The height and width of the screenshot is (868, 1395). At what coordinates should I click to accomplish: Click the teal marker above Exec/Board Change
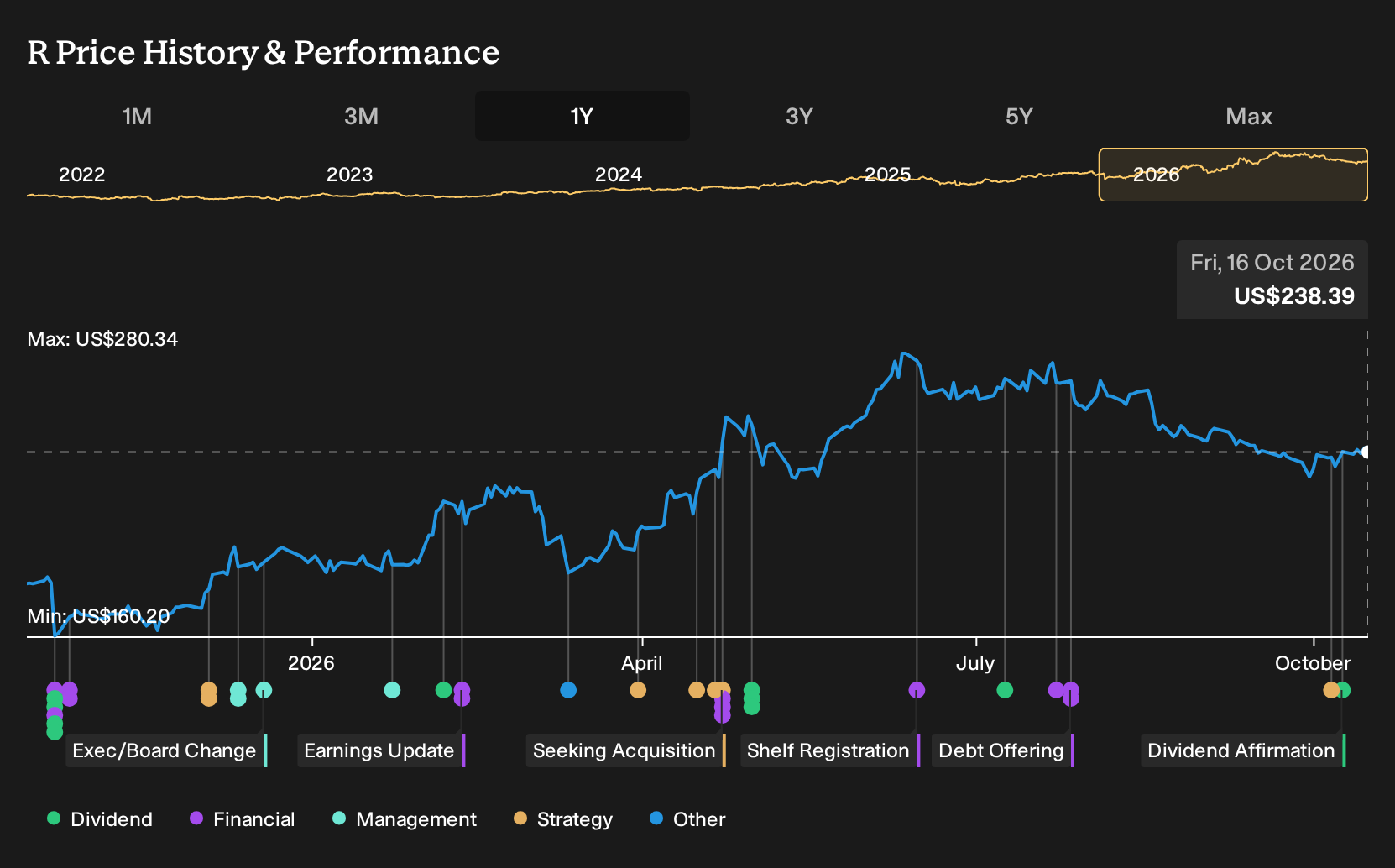click(264, 690)
